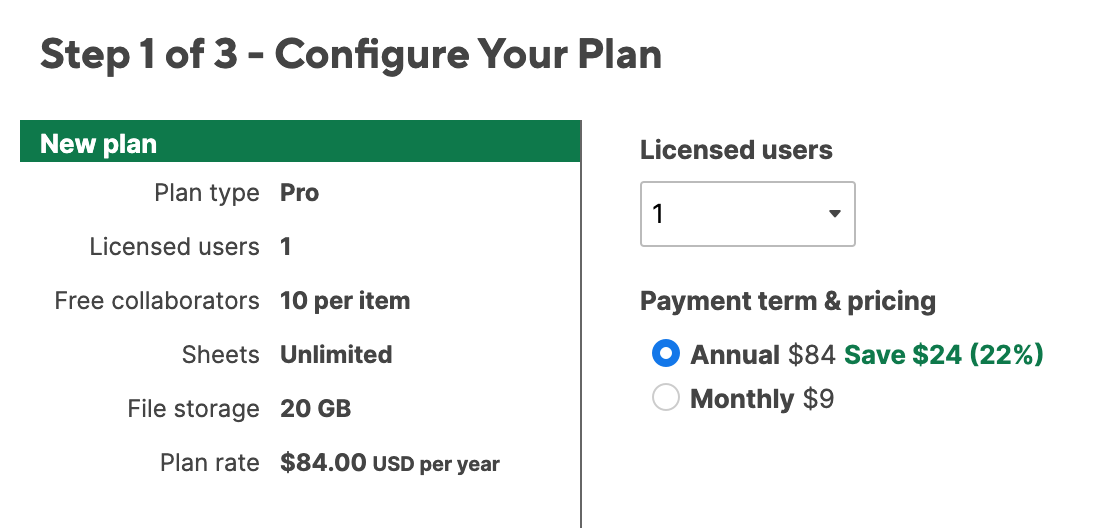Click the Free collaborators row label

pos(157,301)
